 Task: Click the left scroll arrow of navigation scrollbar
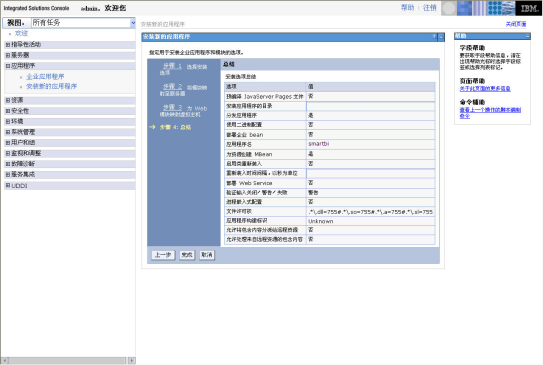tap(5, 360)
